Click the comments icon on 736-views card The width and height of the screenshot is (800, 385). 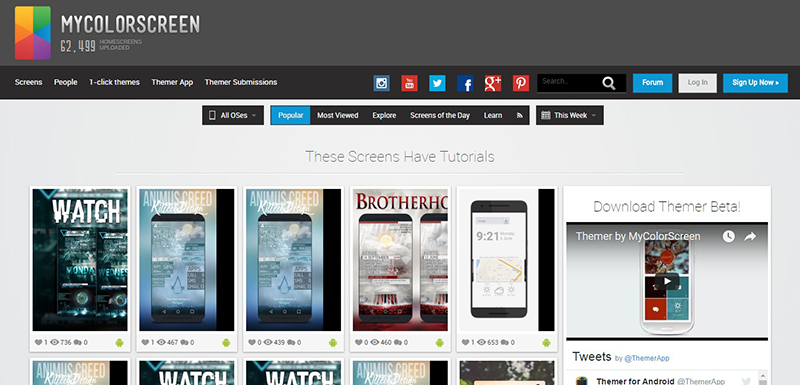[78, 343]
